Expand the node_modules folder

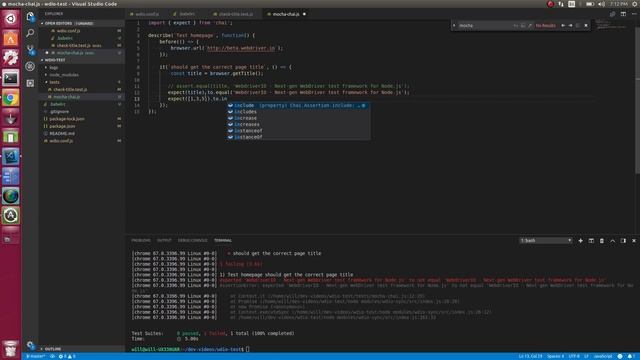pyautogui.click(x=64, y=75)
